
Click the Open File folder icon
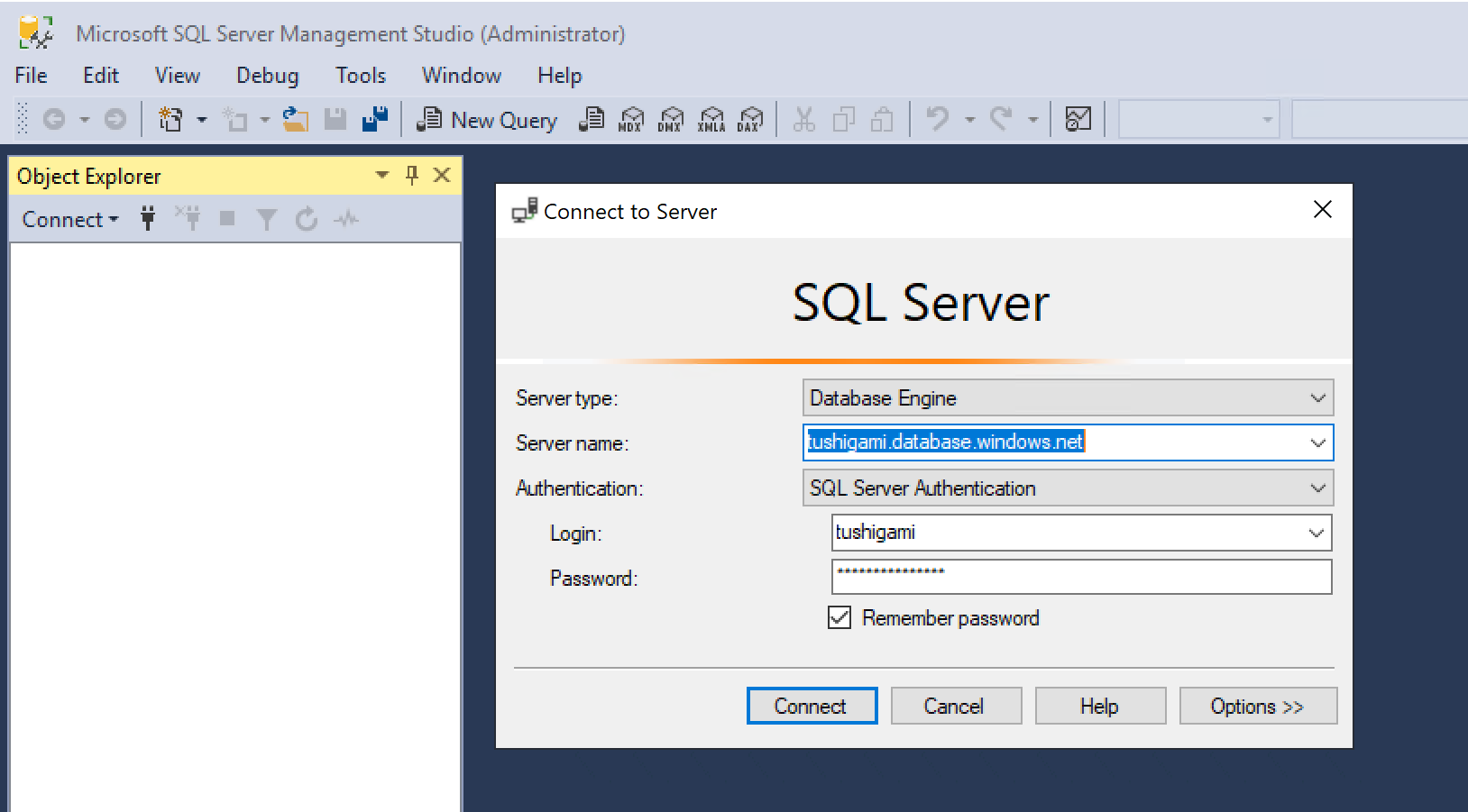pyautogui.click(x=295, y=119)
